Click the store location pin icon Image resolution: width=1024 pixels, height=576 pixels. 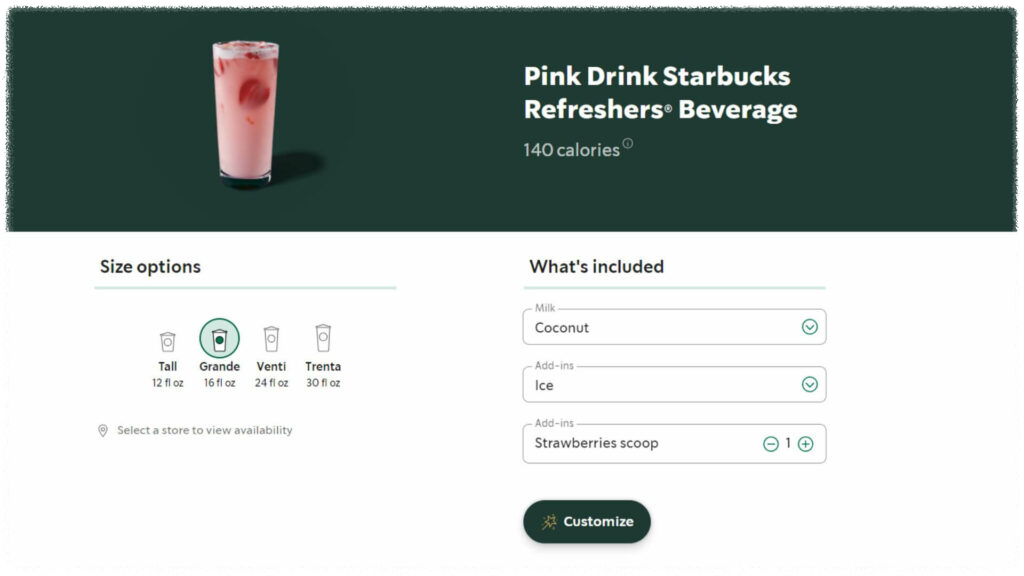(x=103, y=430)
